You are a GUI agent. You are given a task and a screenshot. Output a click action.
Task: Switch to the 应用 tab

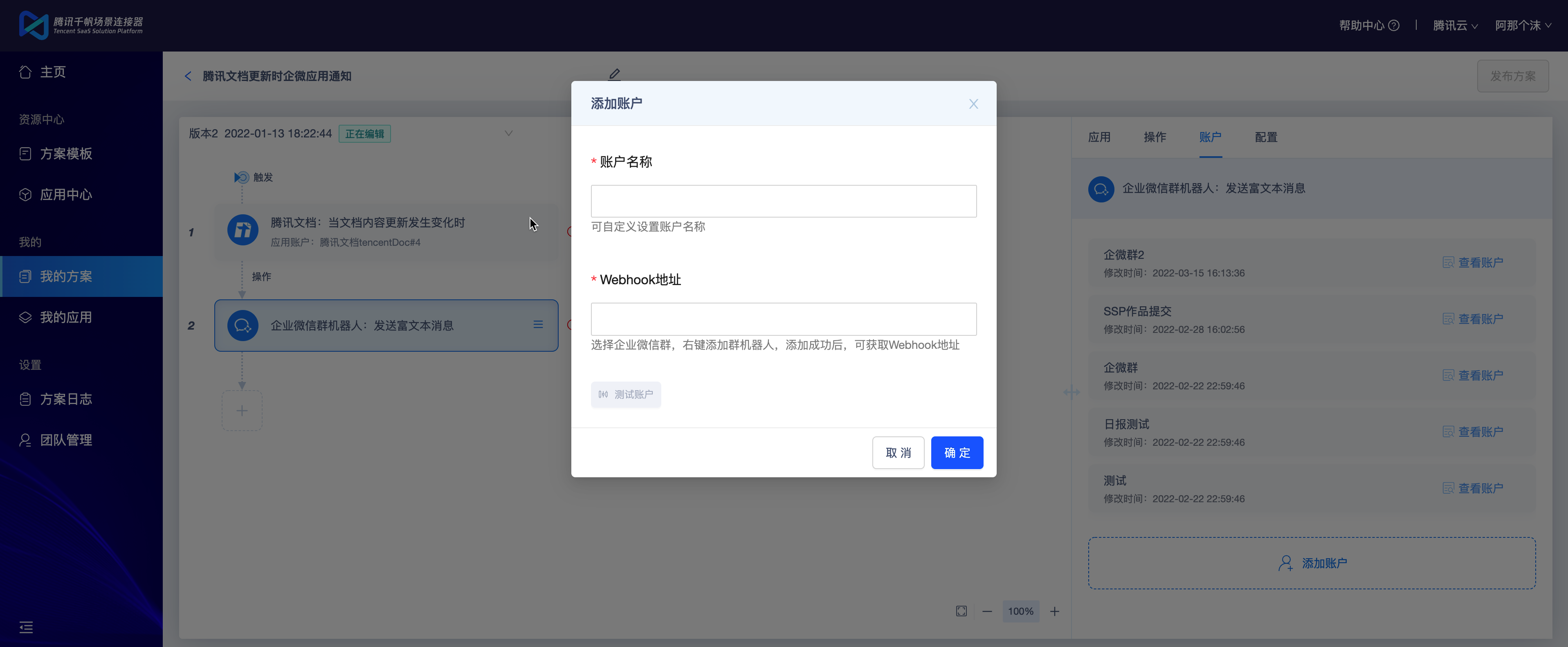[1099, 137]
